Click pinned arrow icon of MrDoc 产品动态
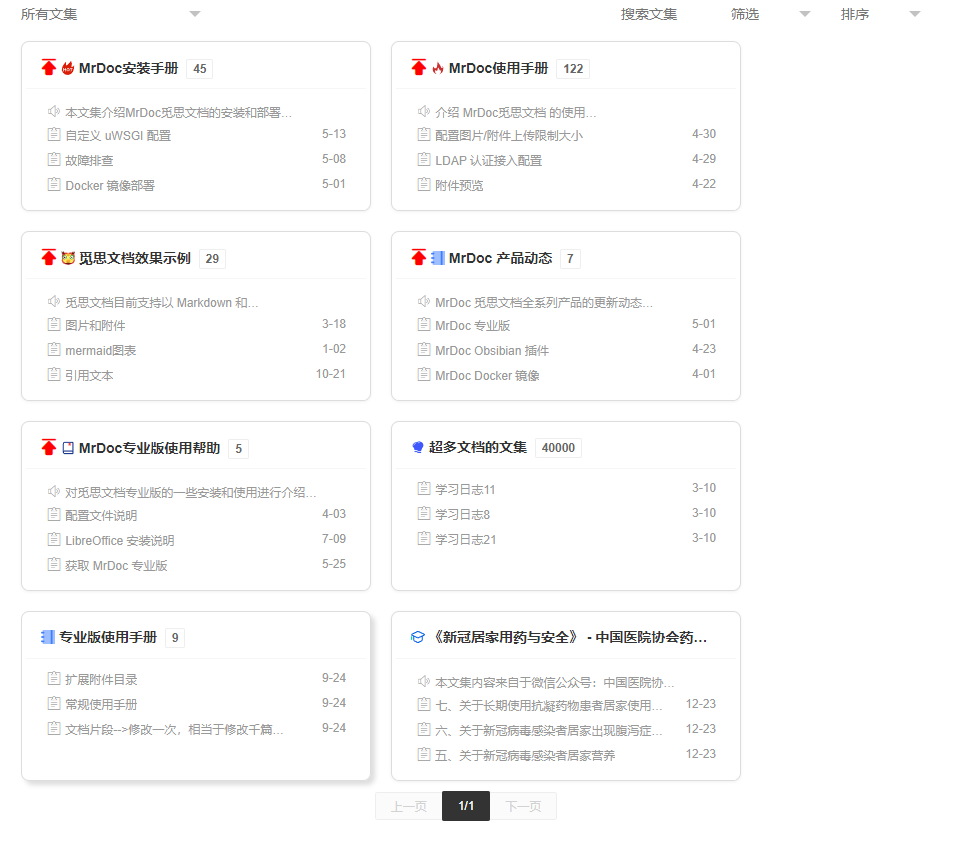This screenshot has width=956, height=844. coord(419,257)
